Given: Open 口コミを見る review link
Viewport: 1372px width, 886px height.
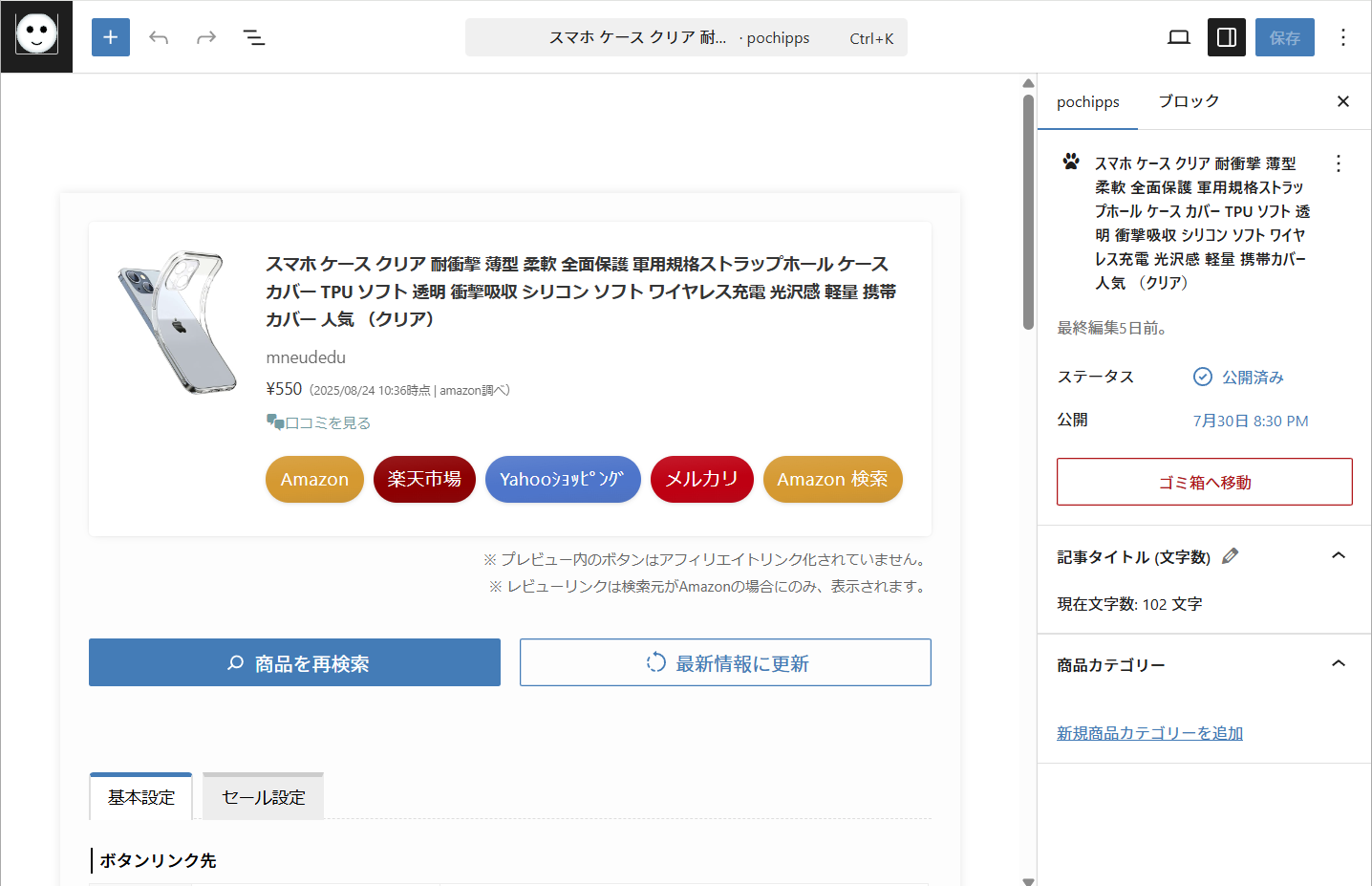Looking at the screenshot, I should tap(318, 422).
